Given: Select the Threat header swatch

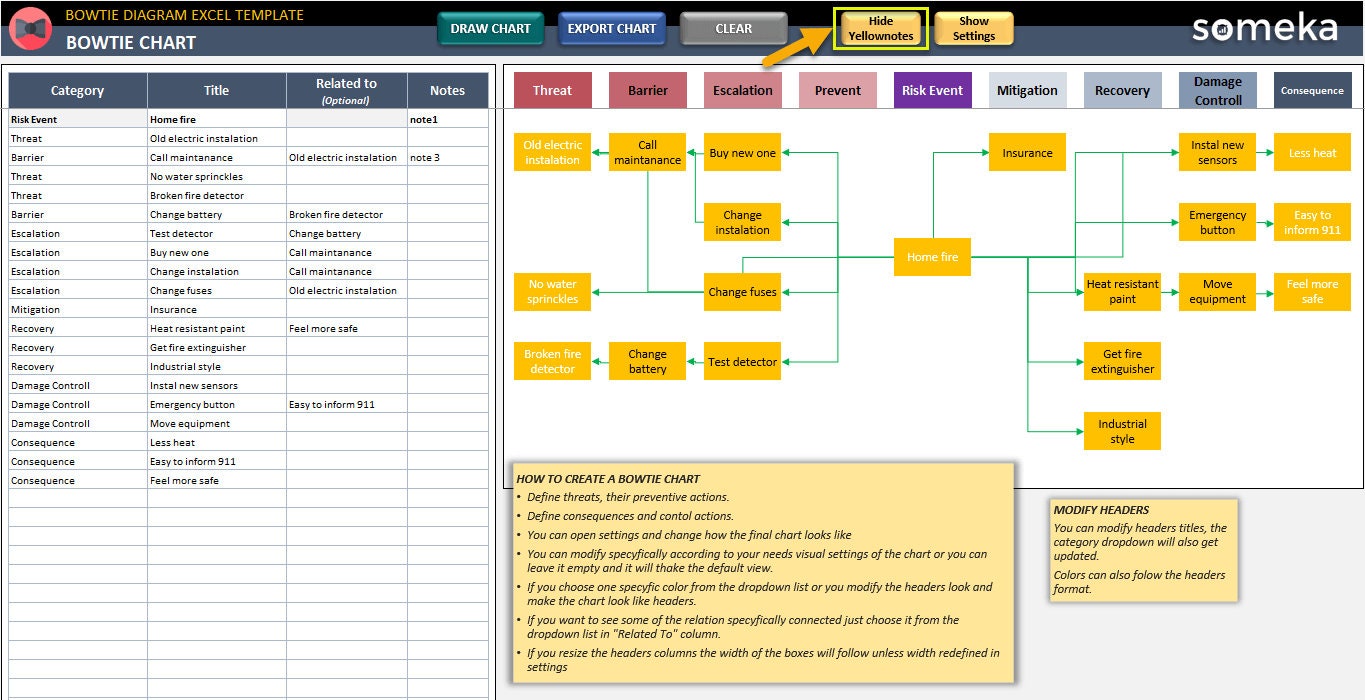Looking at the screenshot, I should tap(552, 90).
